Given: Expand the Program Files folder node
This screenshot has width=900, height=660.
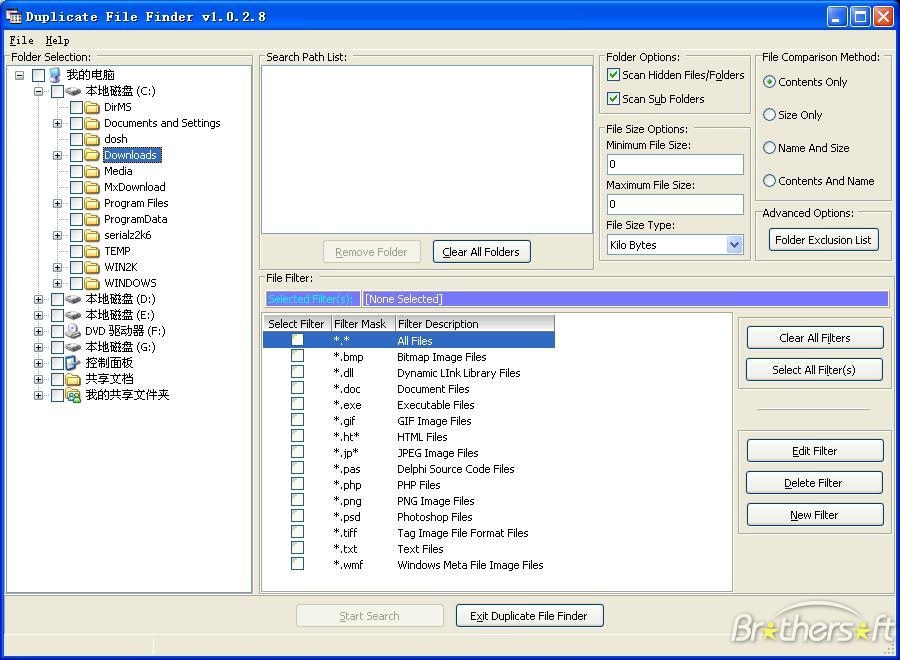Looking at the screenshot, I should coord(57,203).
